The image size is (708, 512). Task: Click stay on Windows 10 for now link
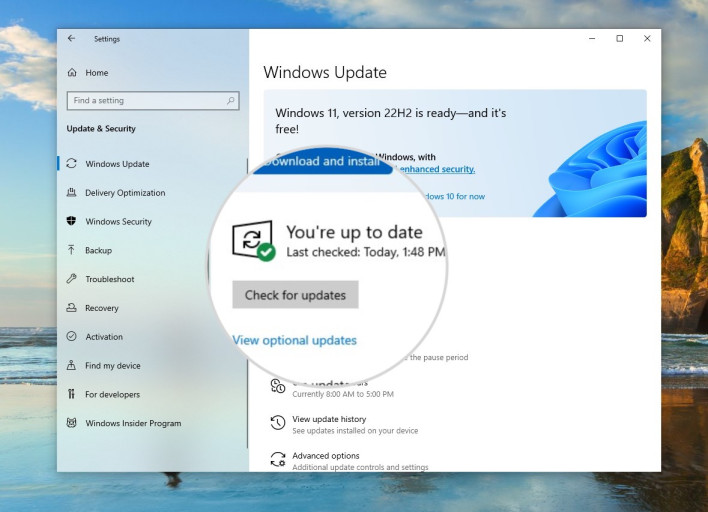point(454,196)
